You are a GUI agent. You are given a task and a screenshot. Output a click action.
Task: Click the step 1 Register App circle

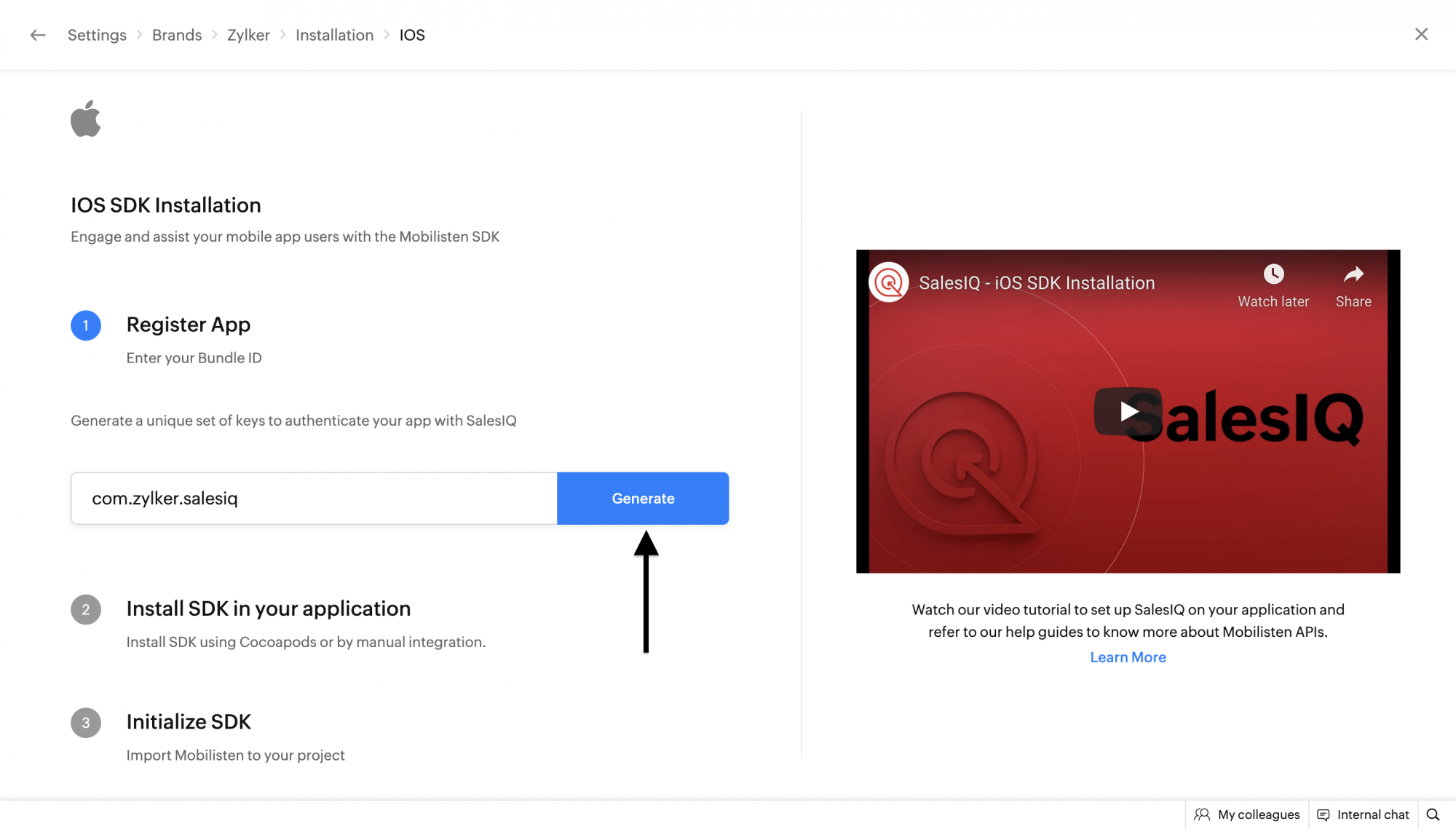pos(86,324)
